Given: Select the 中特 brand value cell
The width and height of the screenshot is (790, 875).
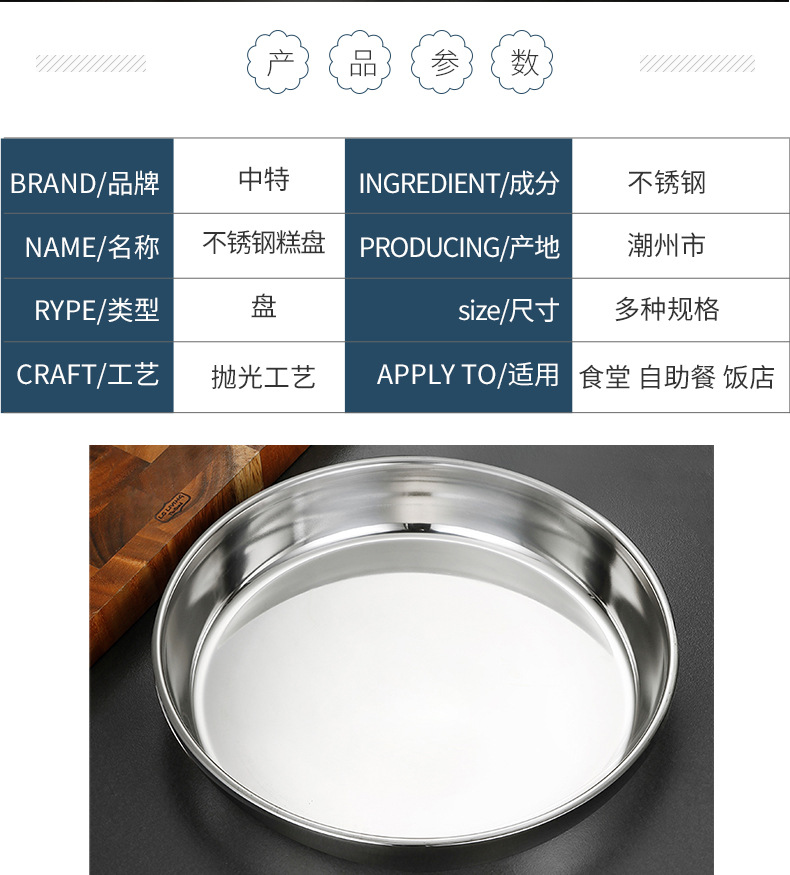Looking at the screenshot, I should point(259,176).
